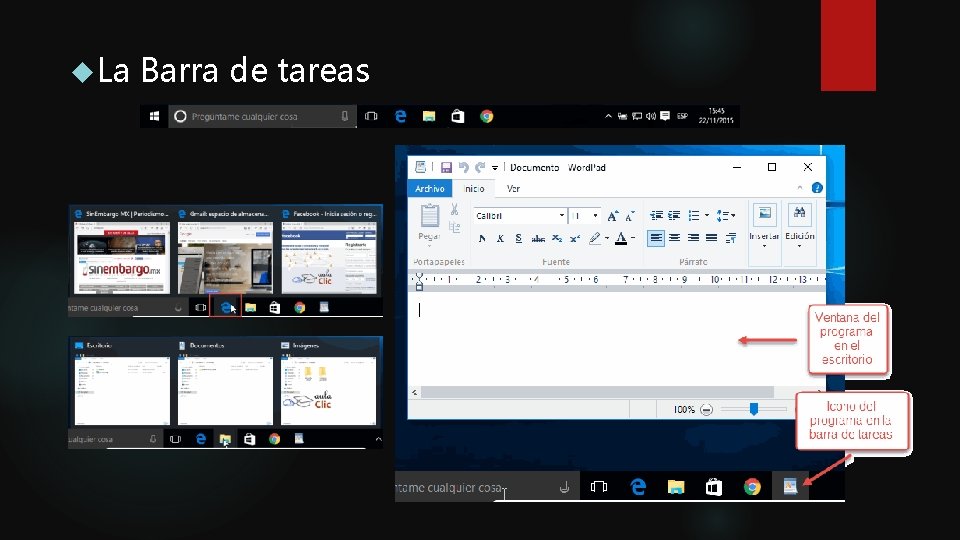Screen dimensions: 960x540
Task: Open the action center notification icon in the tray
Action: pos(665,116)
